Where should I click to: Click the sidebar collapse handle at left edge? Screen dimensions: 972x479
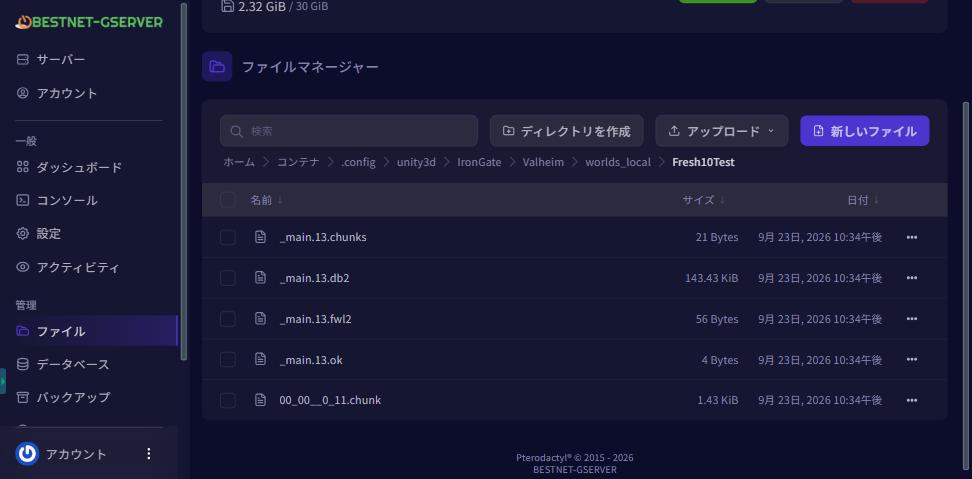2,381
